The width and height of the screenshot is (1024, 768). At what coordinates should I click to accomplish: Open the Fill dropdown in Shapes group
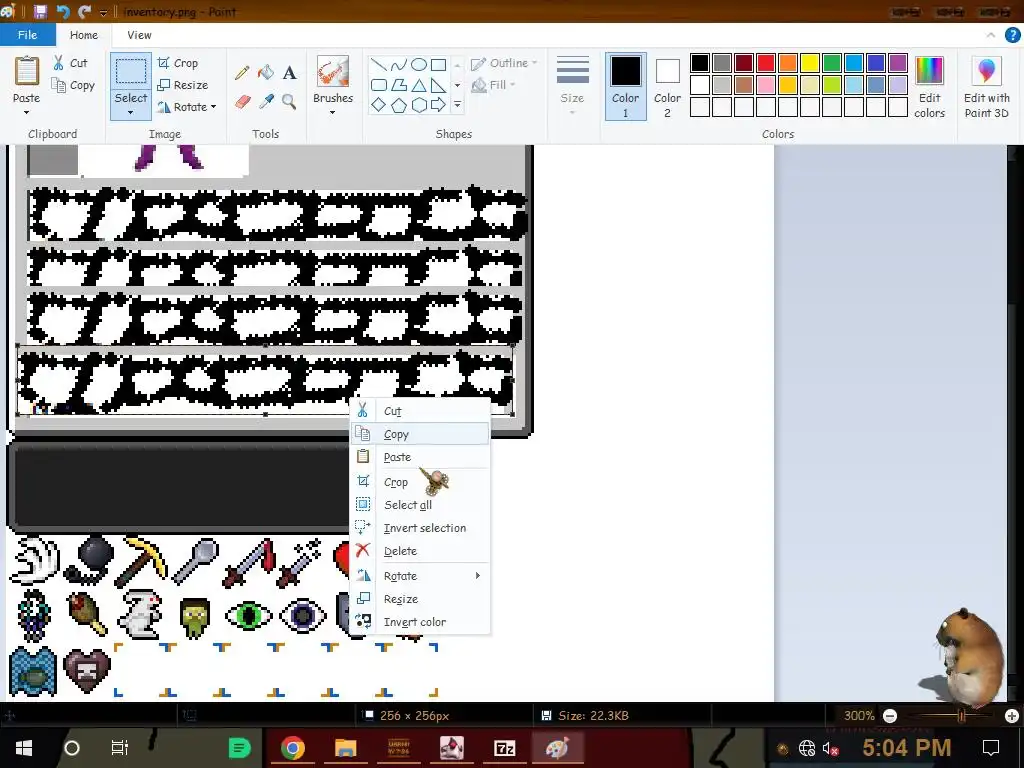[x=494, y=85]
